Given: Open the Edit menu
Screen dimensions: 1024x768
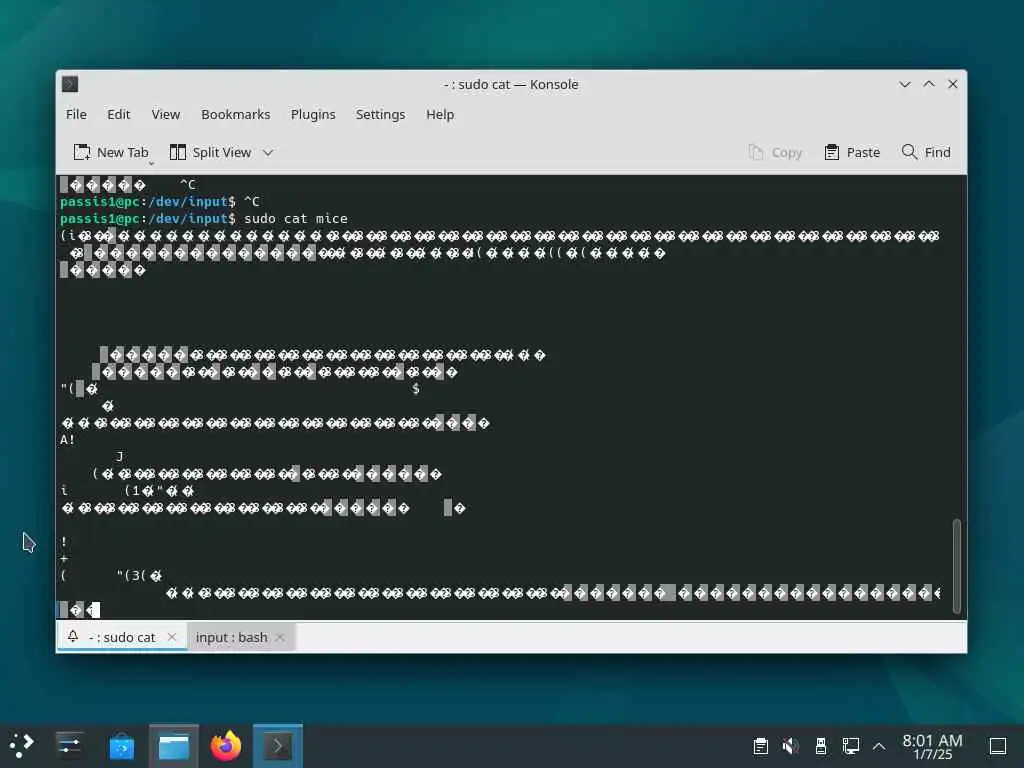Looking at the screenshot, I should pos(118,114).
